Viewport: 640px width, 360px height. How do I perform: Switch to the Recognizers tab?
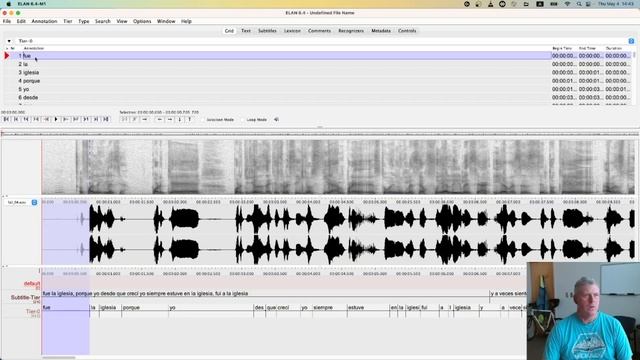point(351,31)
